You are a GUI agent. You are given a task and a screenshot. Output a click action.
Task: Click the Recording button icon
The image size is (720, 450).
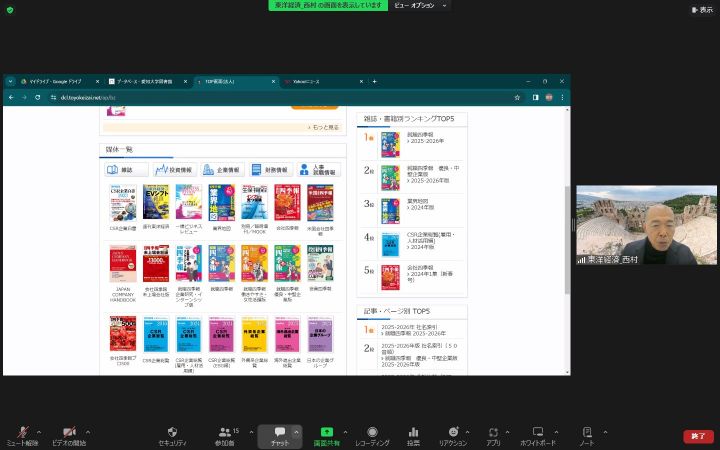point(372,431)
